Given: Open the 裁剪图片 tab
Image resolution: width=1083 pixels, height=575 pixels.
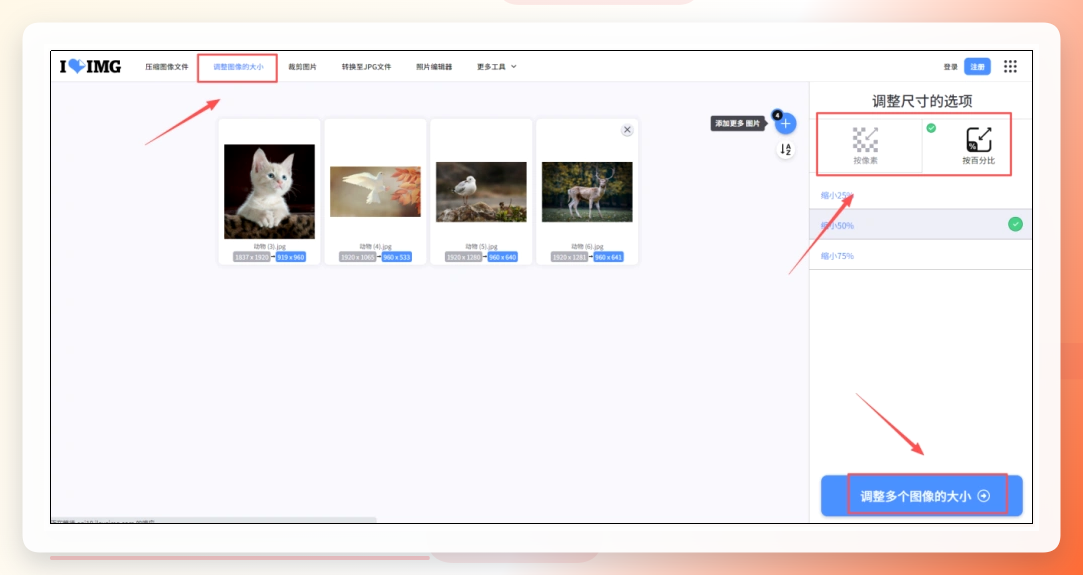Looking at the screenshot, I should point(303,67).
